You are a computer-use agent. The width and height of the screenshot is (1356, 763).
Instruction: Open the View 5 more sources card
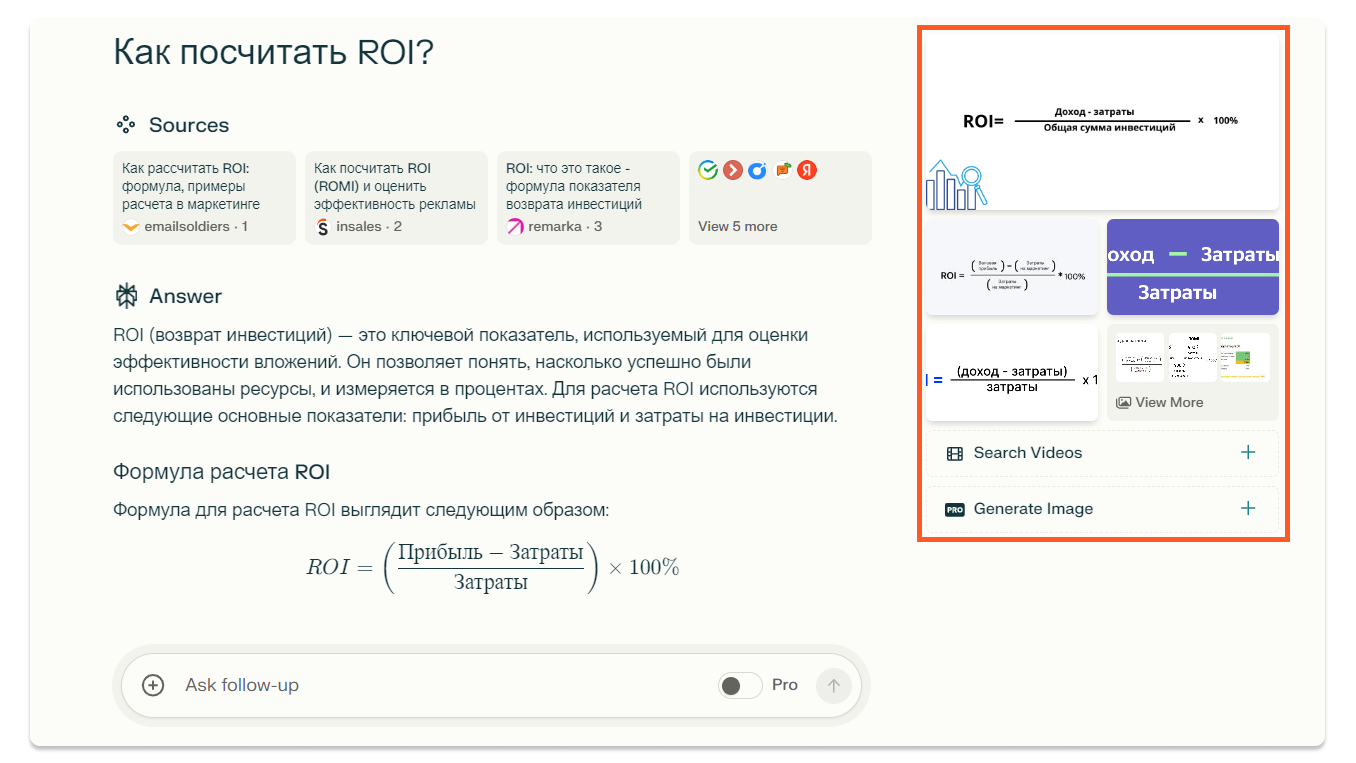click(x=780, y=198)
